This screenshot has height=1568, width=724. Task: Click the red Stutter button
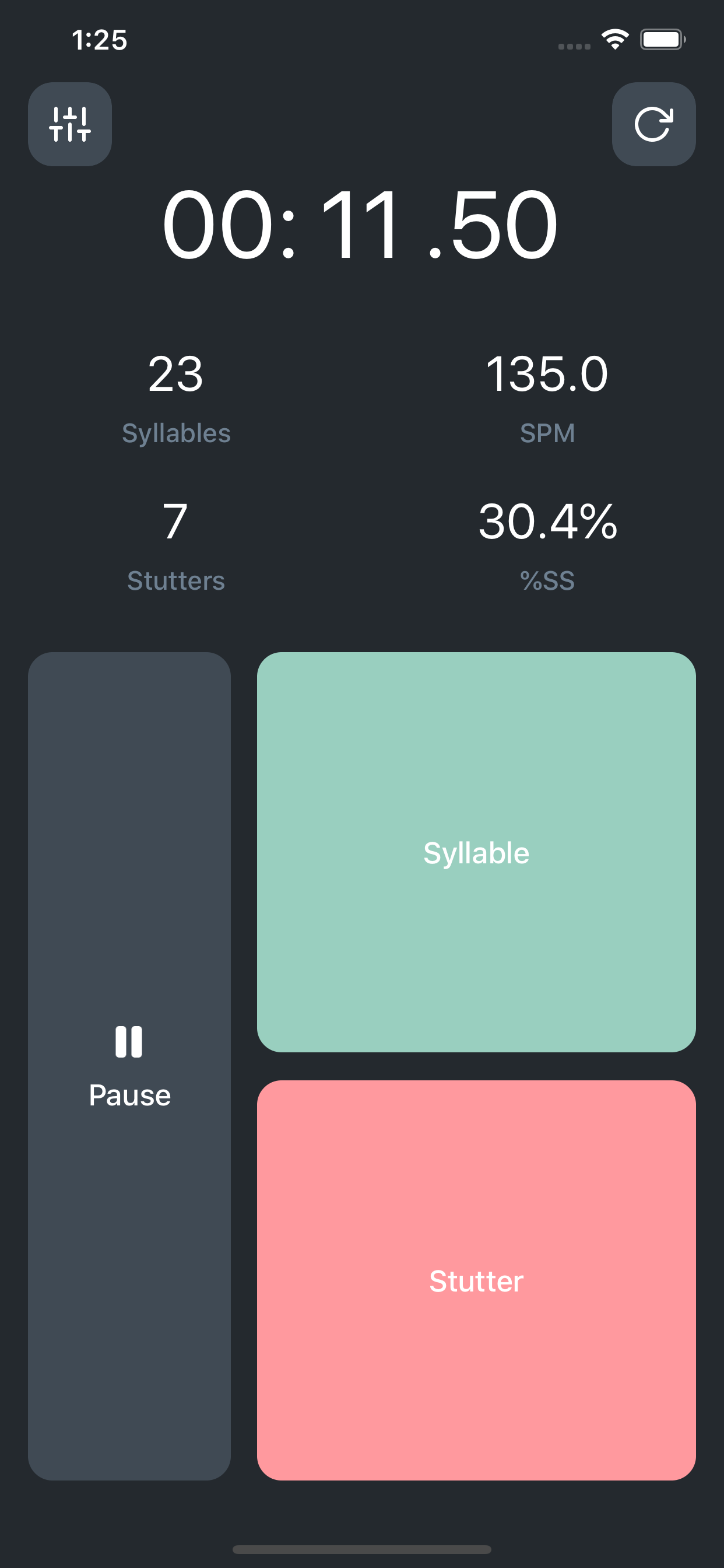[476, 1280]
